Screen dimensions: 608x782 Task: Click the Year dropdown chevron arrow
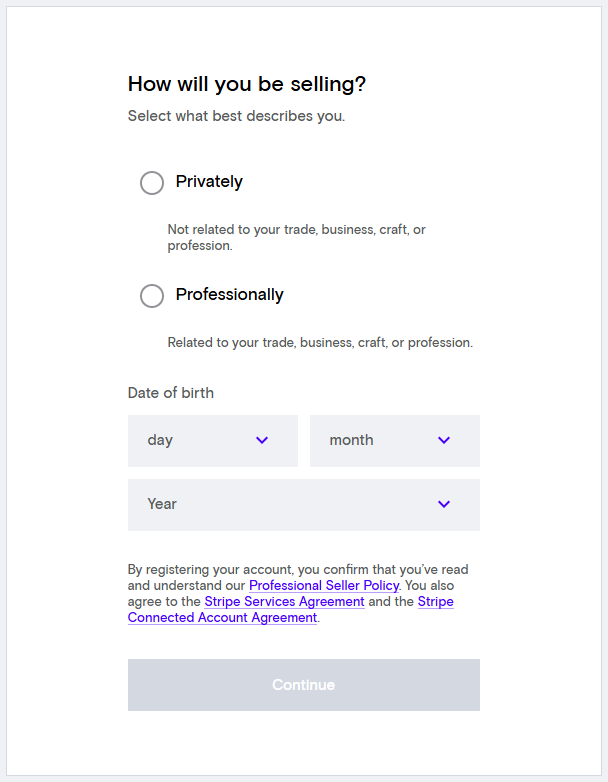coord(444,505)
